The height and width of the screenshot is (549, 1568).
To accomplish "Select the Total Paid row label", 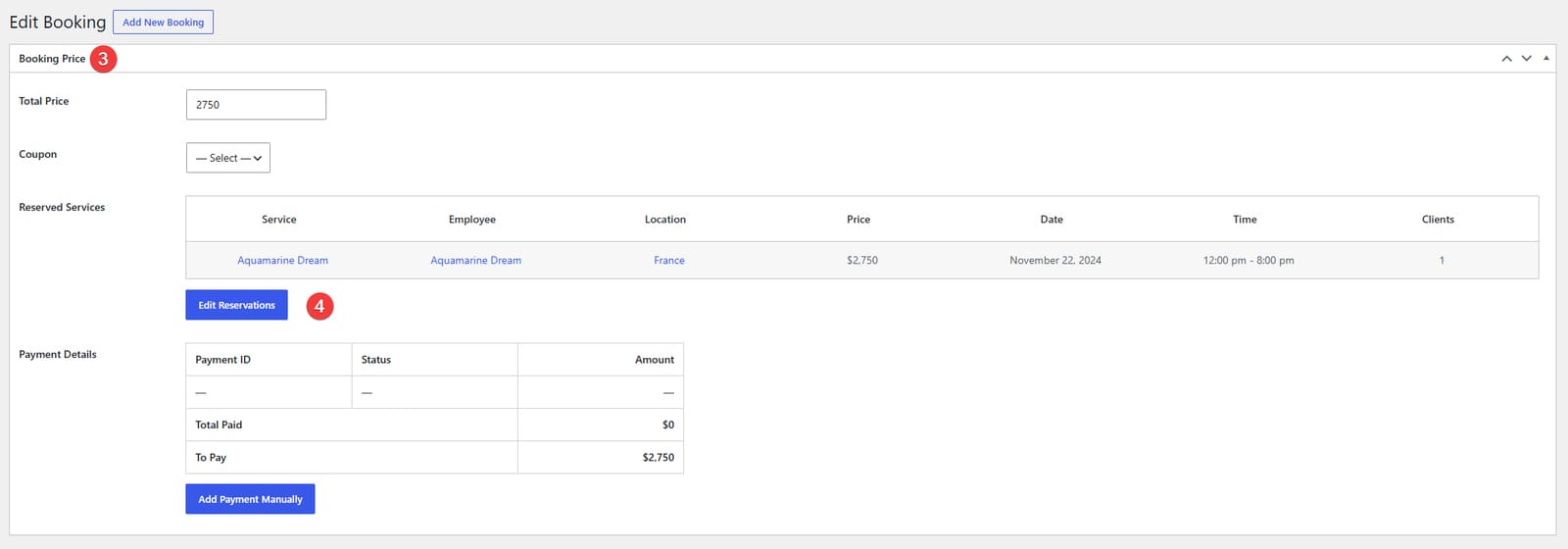I will [x=219, y=424].
